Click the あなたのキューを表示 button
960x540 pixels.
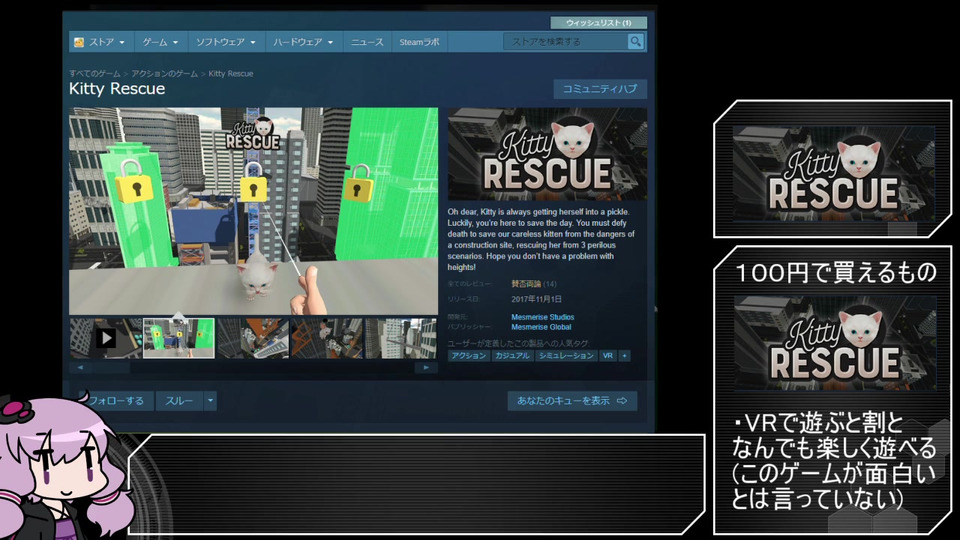point(572,401)
